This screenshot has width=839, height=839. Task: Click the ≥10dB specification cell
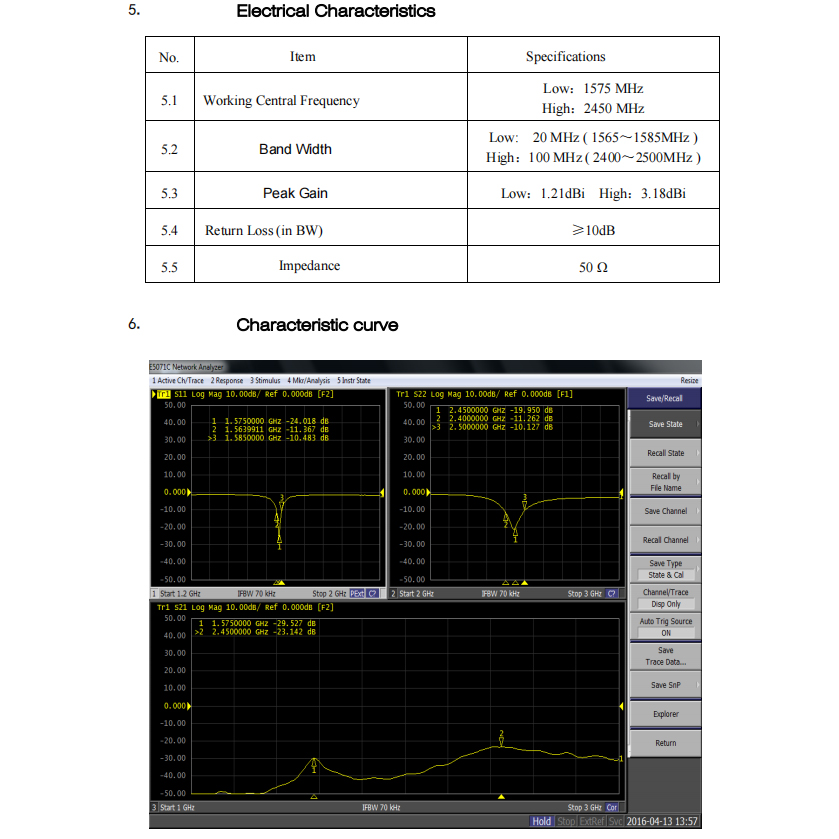pyautogui.click(x=593, y=227)
